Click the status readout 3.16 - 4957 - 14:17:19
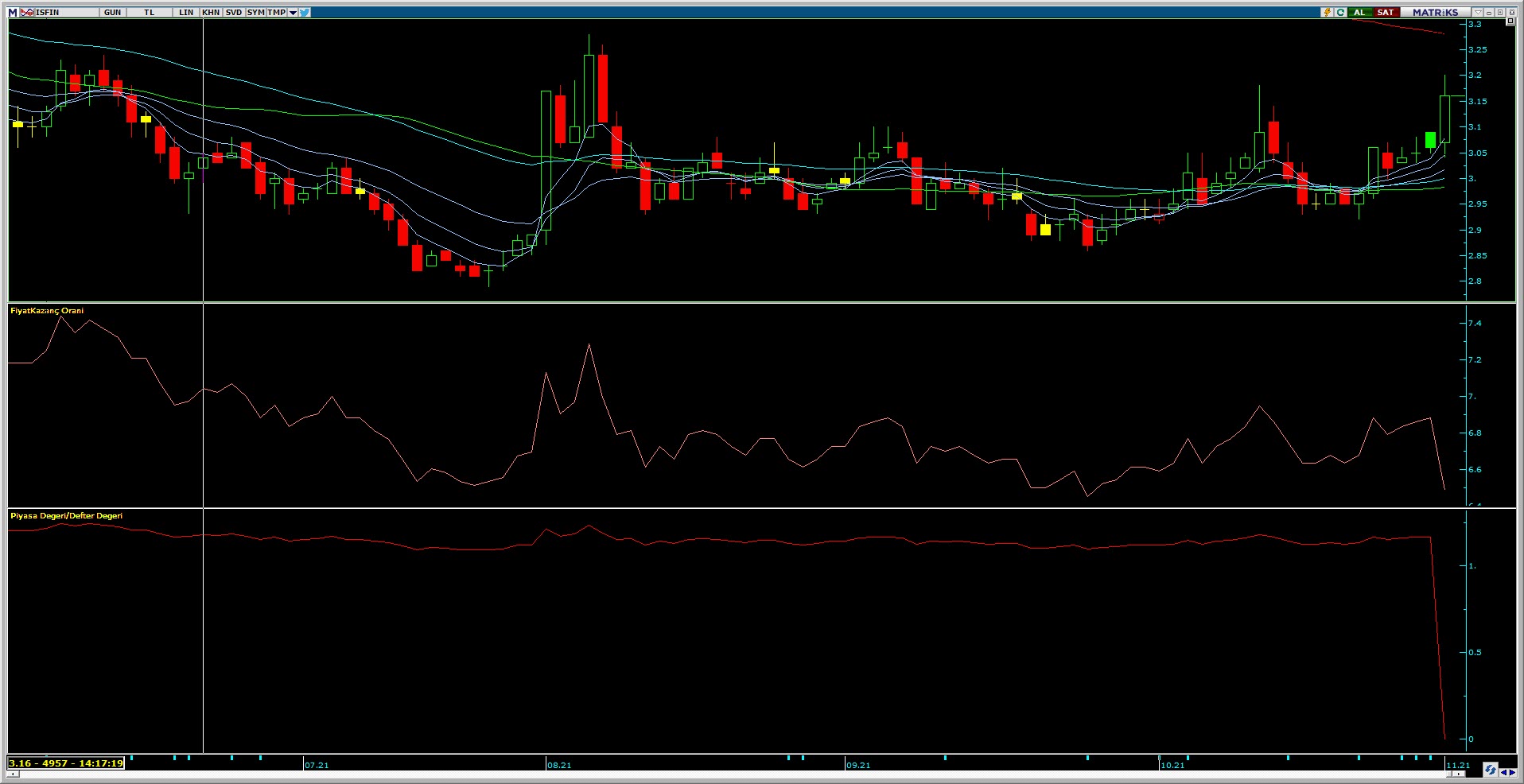 pyautogui.click(x=66, y=763)
